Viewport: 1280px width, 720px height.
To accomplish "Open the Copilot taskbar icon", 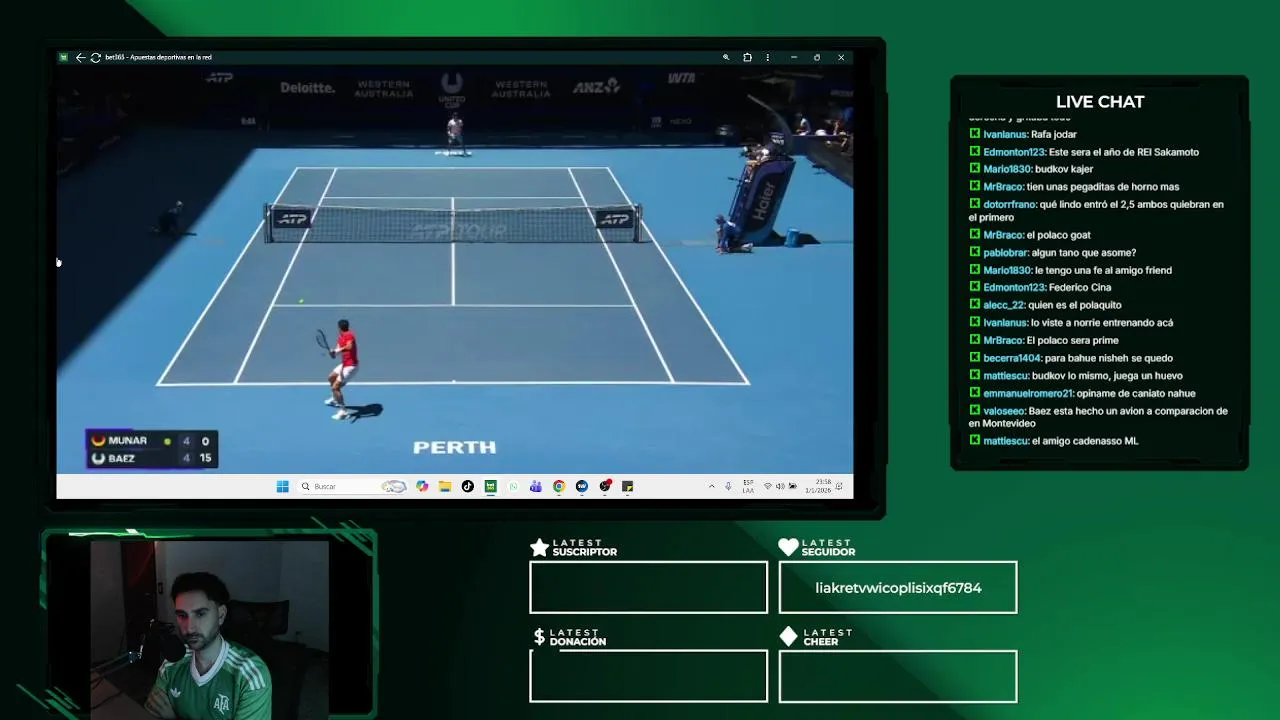I will (422, 486).
